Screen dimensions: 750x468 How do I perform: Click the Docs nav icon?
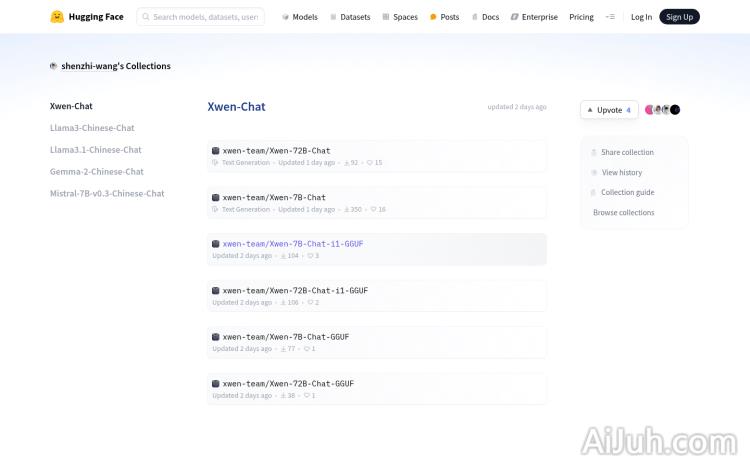[x=474, y=17]
